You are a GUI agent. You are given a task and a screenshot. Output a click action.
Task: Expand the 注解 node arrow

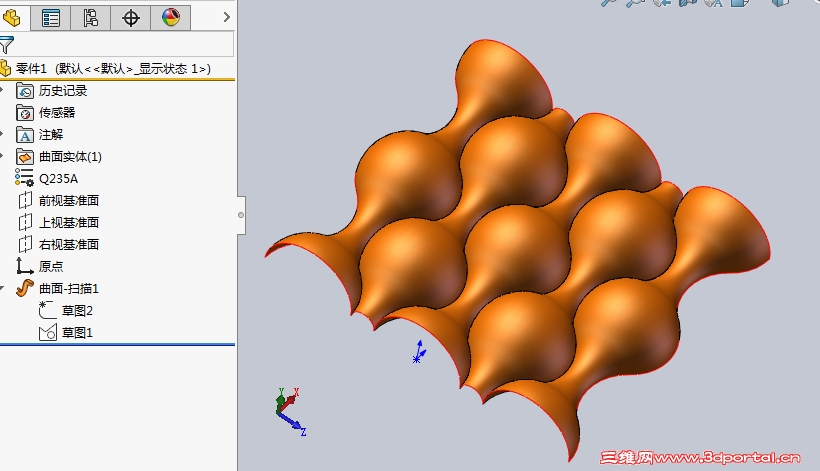click(2, 134)
